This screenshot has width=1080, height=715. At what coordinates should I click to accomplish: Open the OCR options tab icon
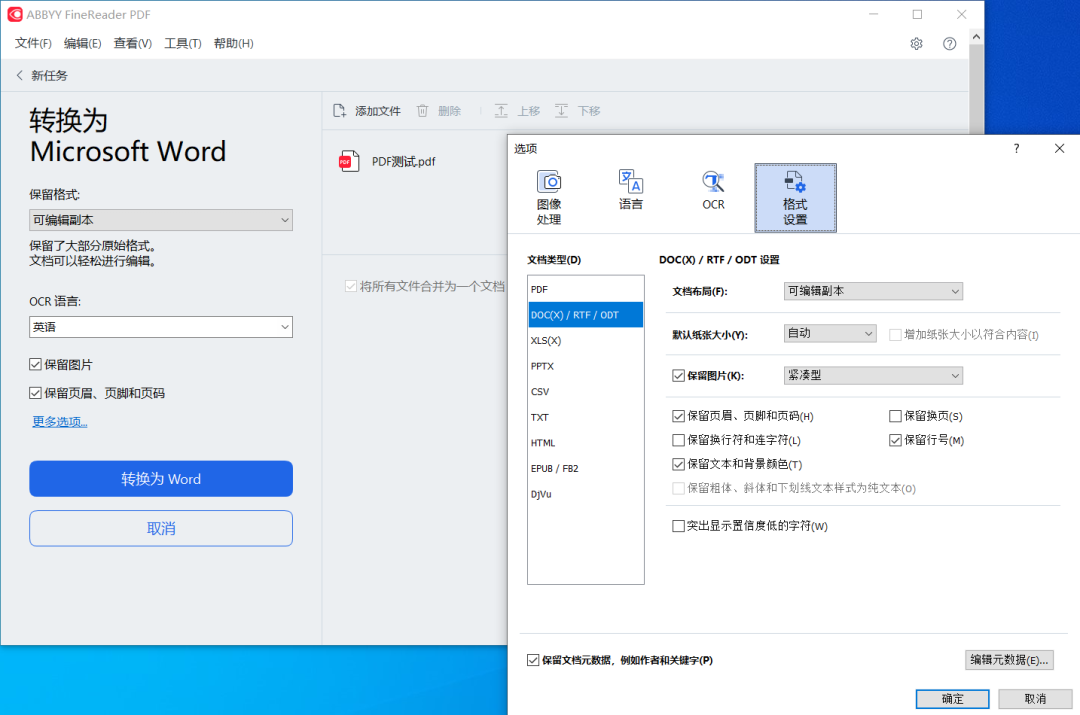point(713,181)
